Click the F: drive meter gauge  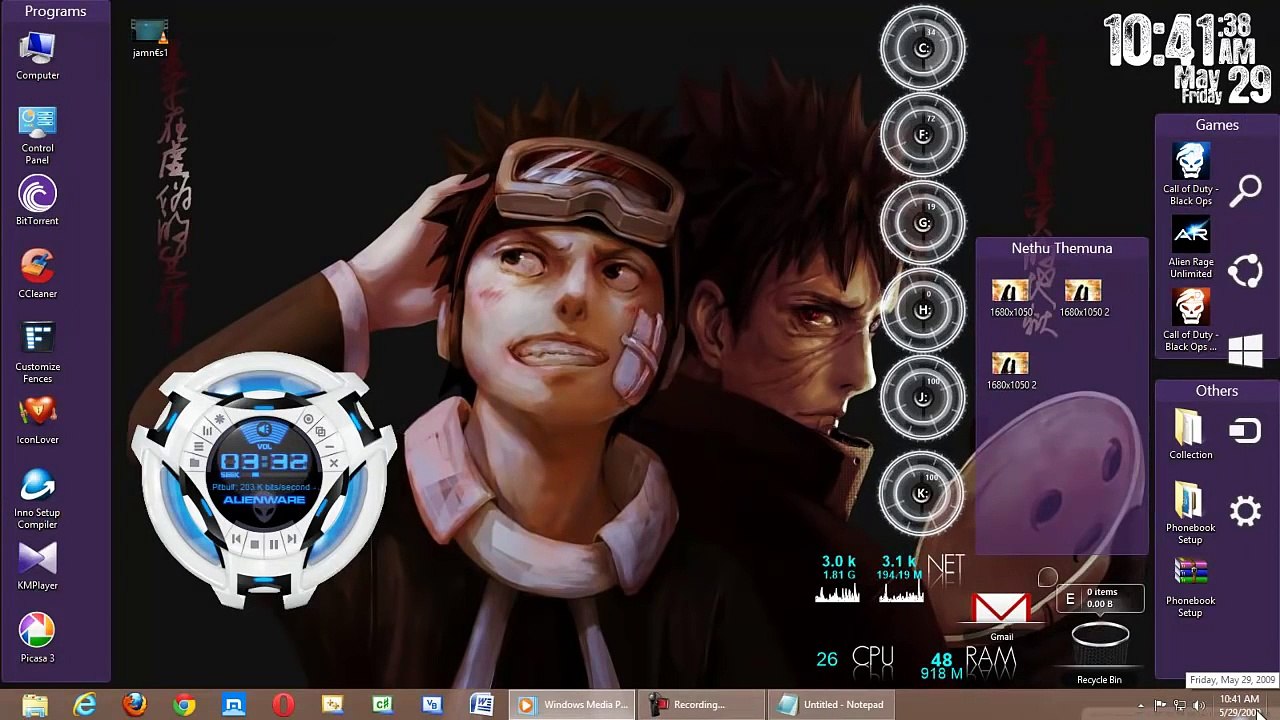(x=923, y=135)
